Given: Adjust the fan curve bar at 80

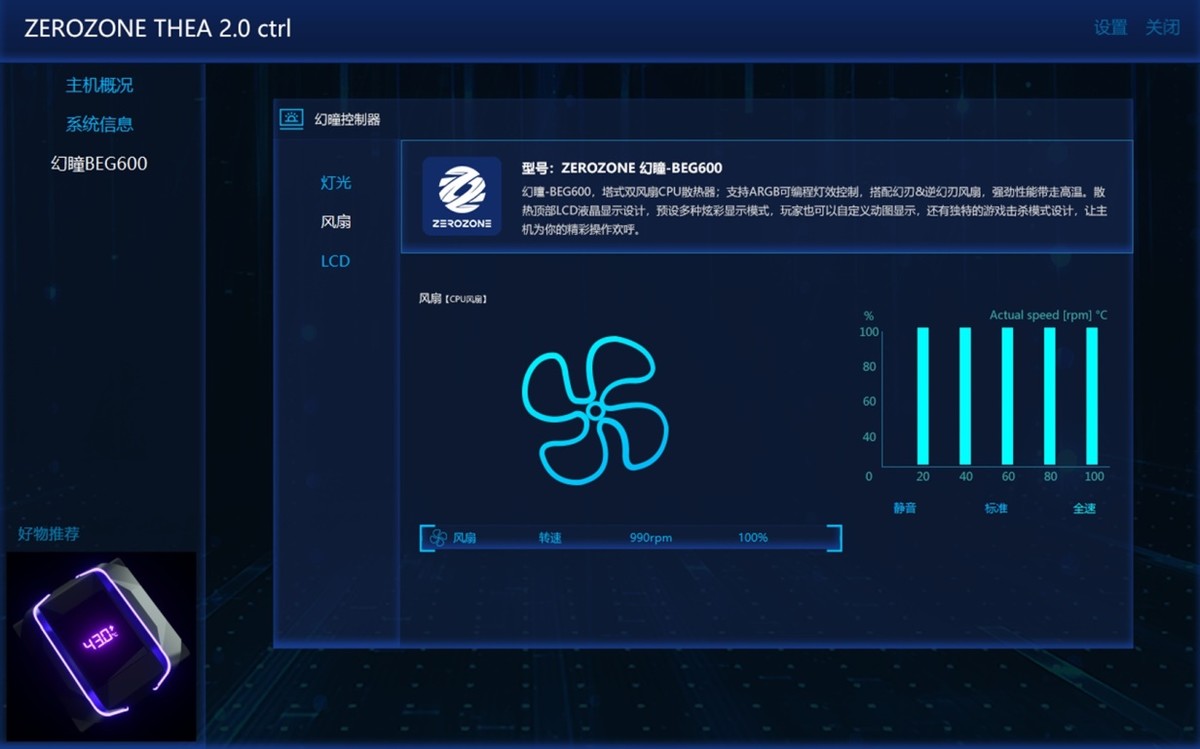Looking at the screenshot, I should (1050, 397).
